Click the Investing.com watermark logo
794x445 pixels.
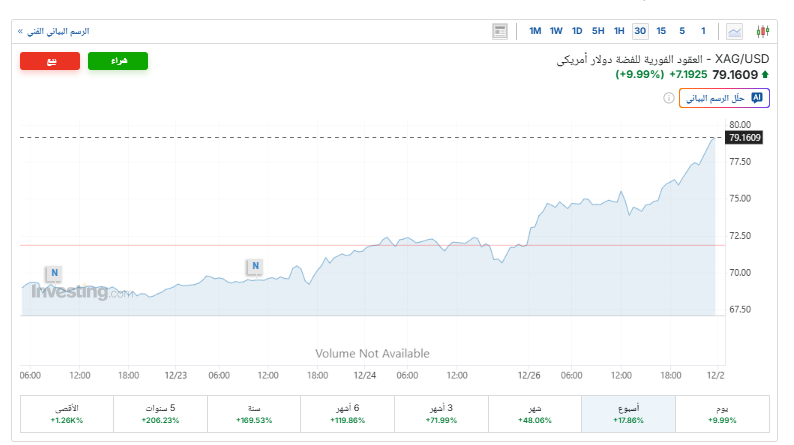tap(80, 292)
